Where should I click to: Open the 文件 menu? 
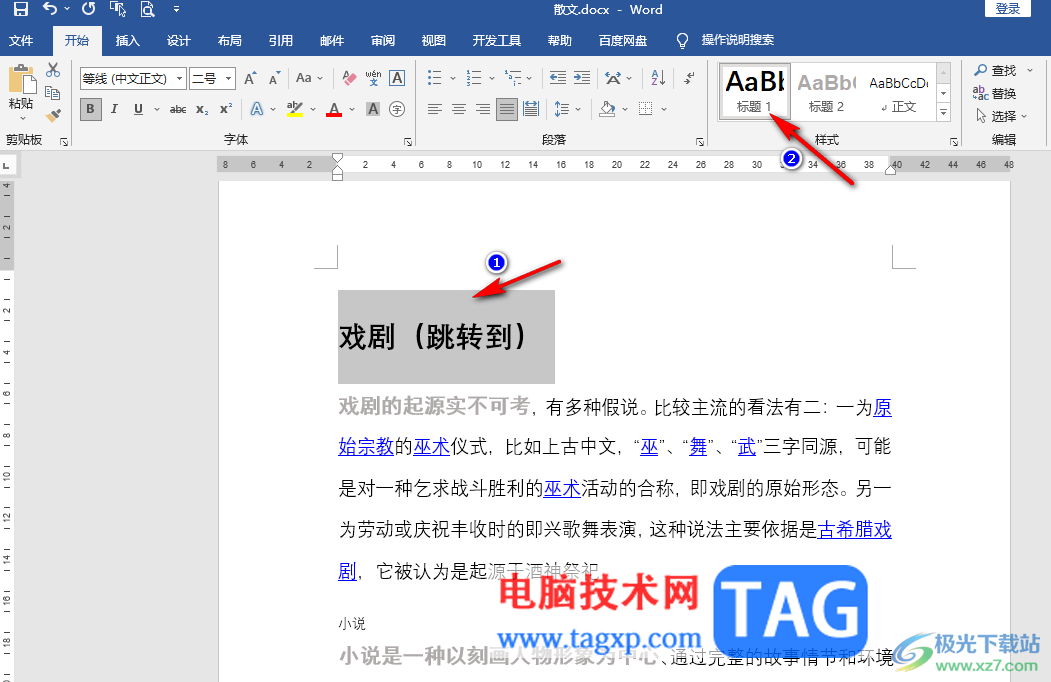(21, 41)
